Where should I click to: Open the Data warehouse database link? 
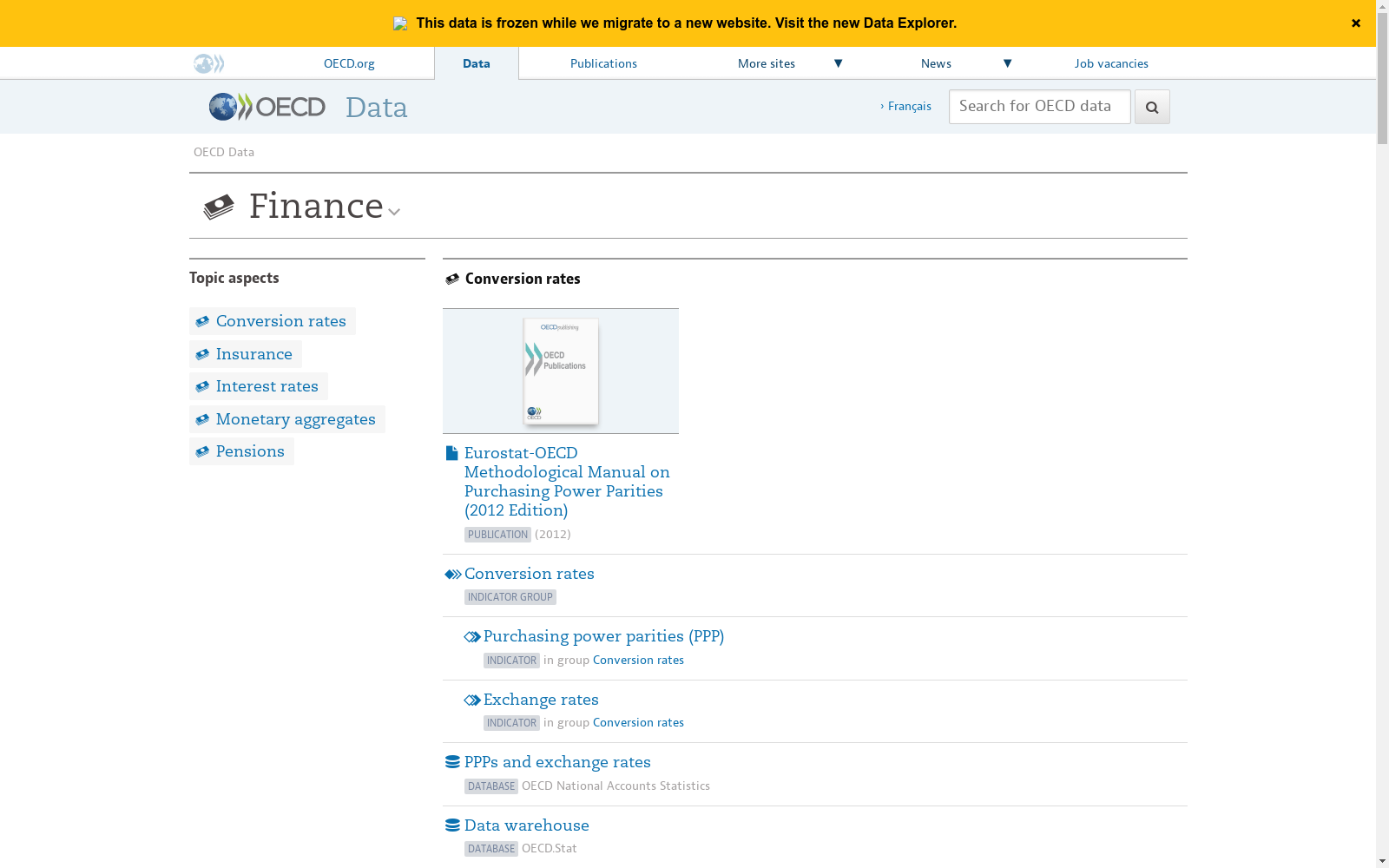coord(527,825)
